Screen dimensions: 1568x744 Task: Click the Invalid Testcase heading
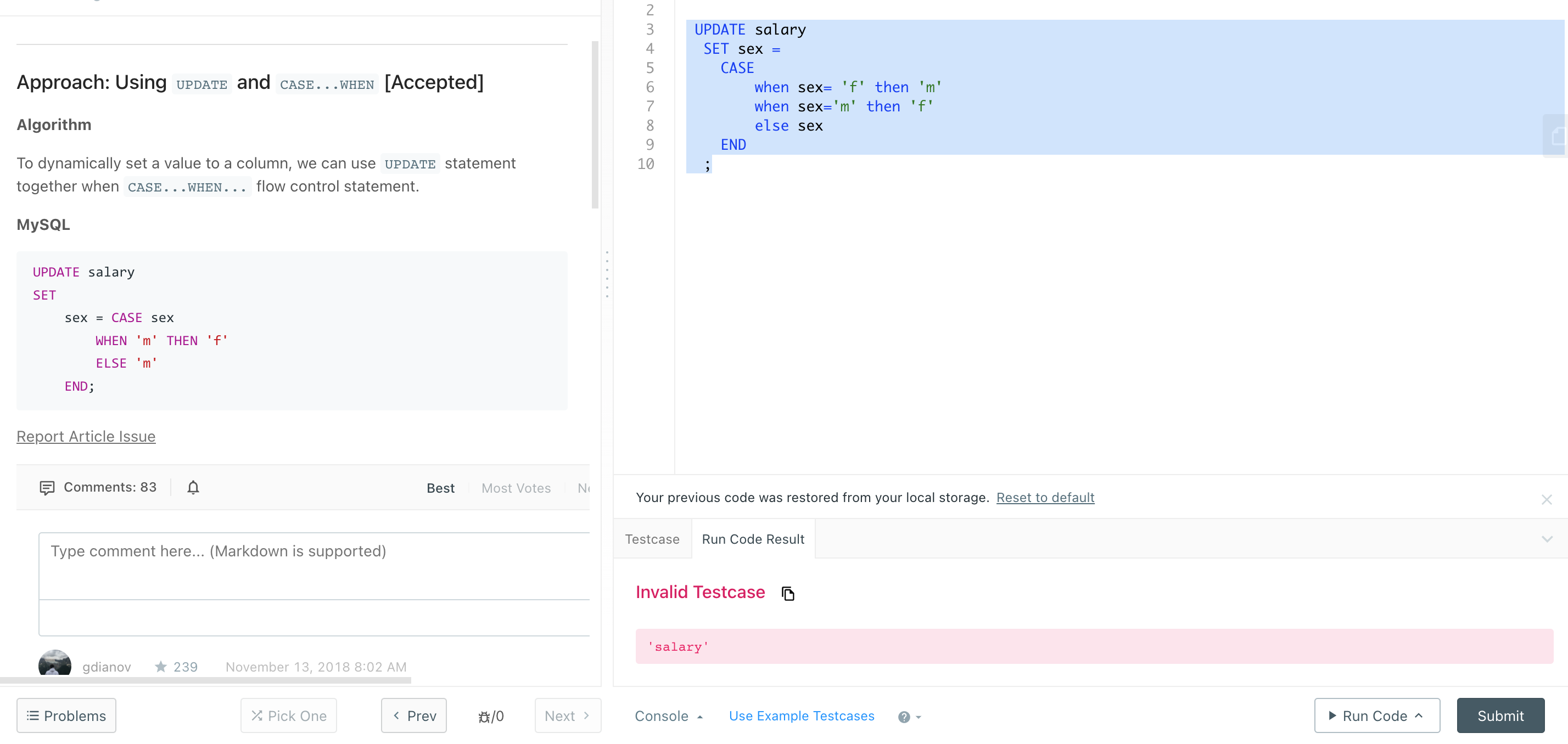pos(700,592)
